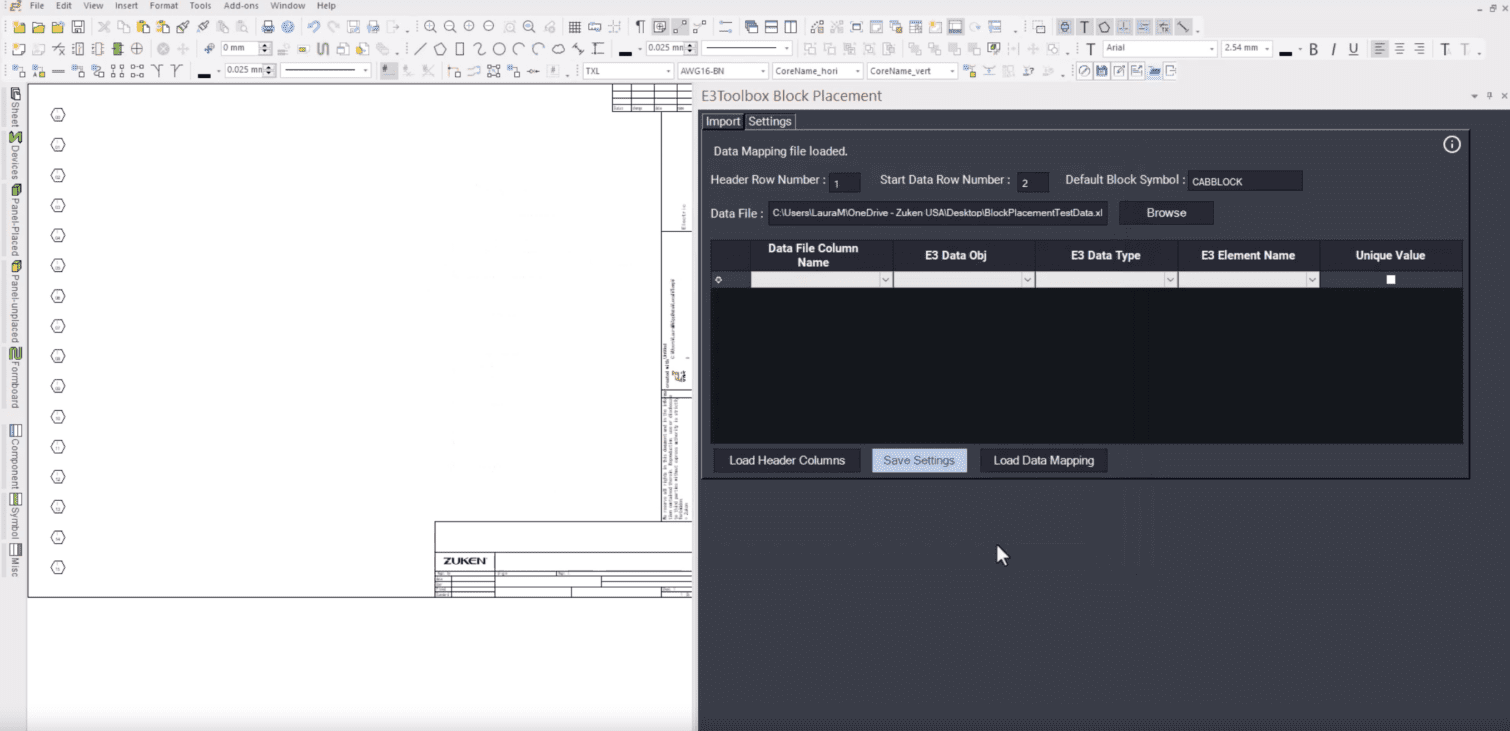The width and height of the screenshot is (1510, 731).
Task: Click the Zoom out magnifier icon
Action: click(x=450, y=27)
